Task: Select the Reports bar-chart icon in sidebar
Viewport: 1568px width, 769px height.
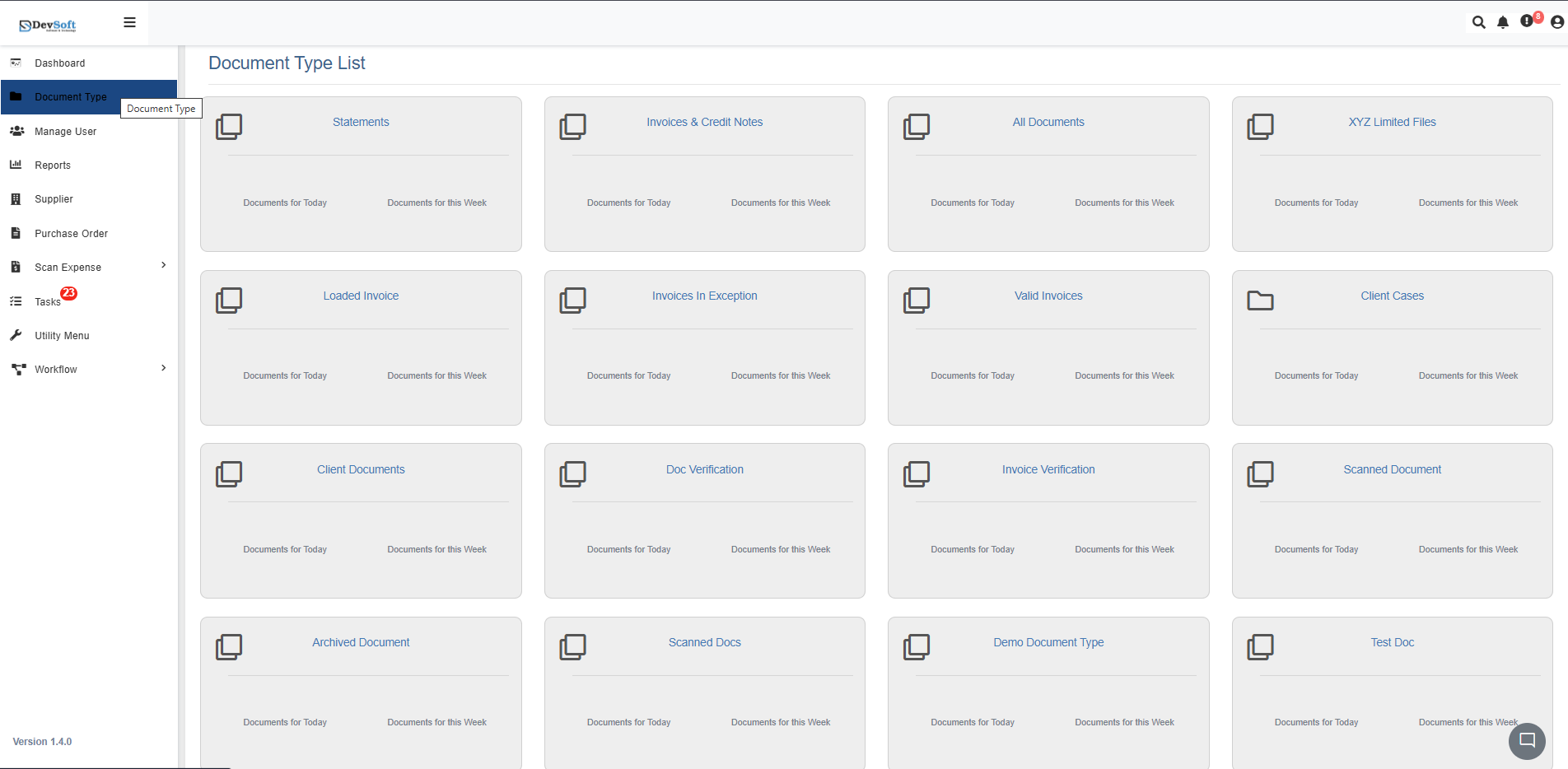Action: 17,165
